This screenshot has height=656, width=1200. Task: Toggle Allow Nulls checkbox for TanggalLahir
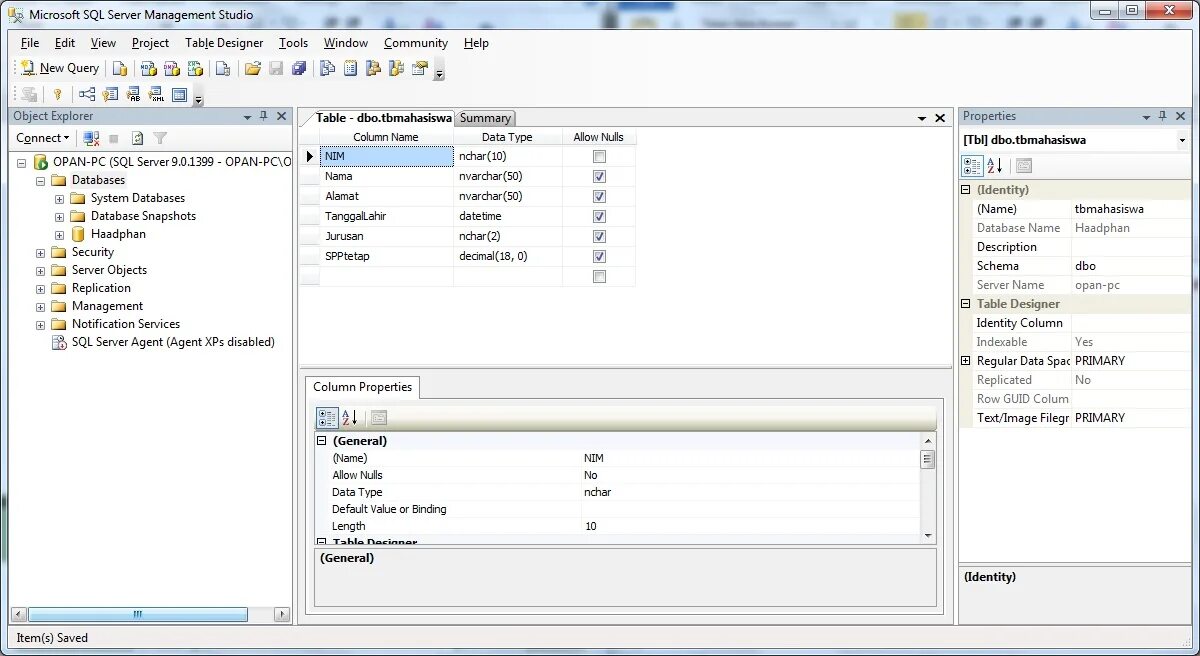[599, 216]
